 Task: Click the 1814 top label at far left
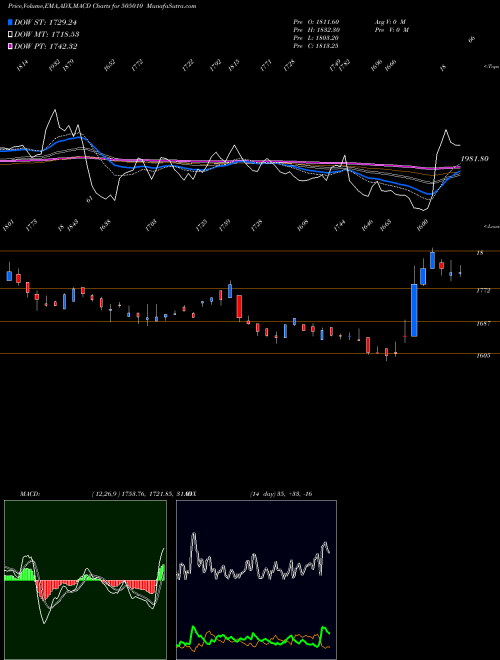tap(22, 65)
